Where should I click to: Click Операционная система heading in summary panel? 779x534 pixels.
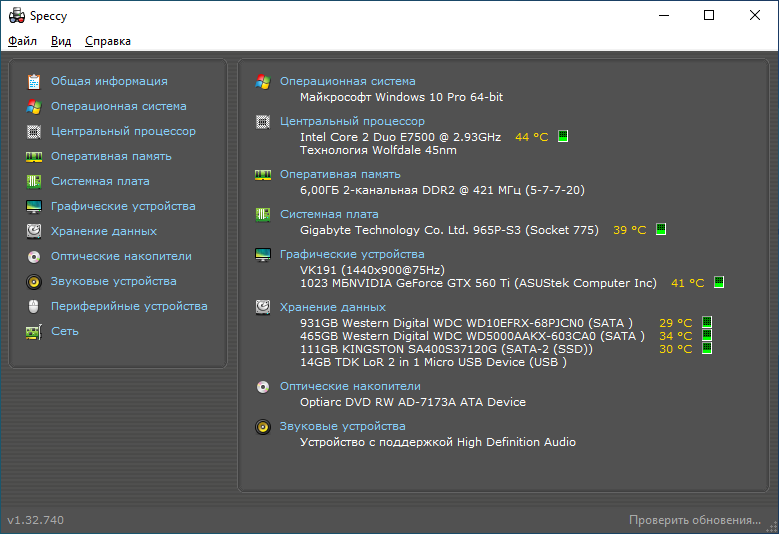click(x=348, y=81)
